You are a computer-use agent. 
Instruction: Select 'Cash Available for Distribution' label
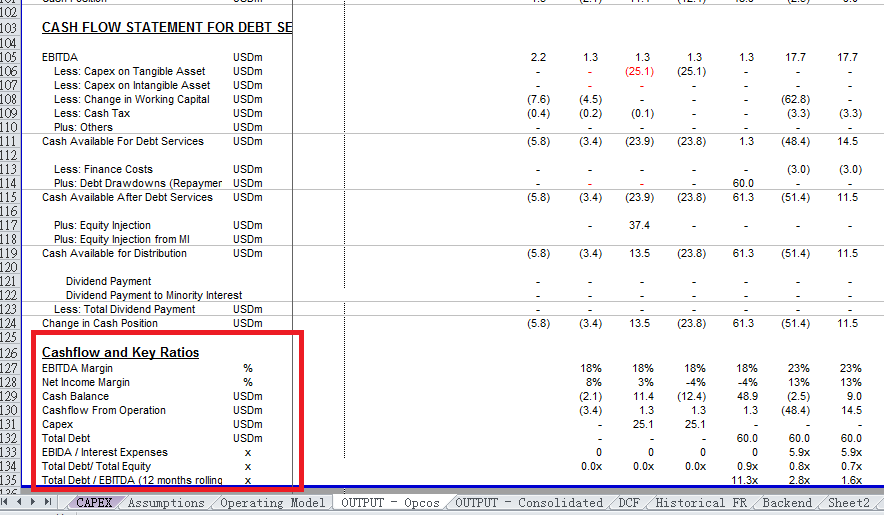[114, 253]
